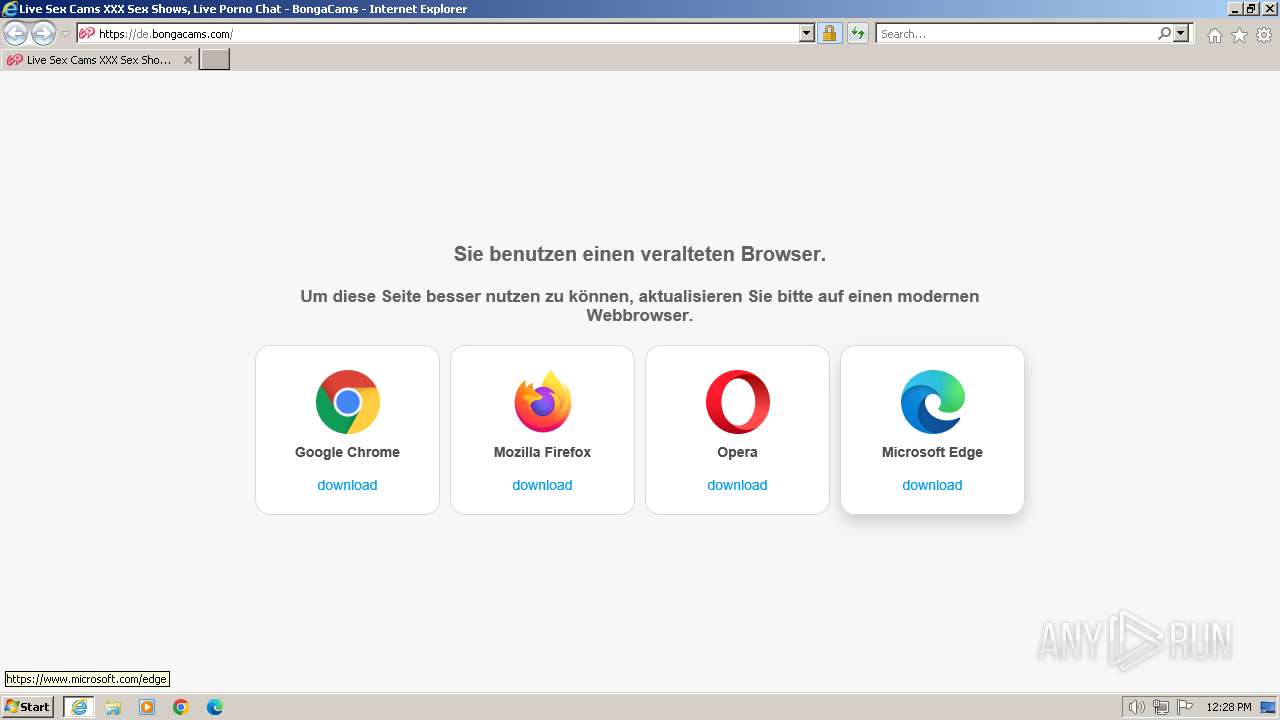
Task: Launch media player from the taskbar
Action: pos(147,707)
